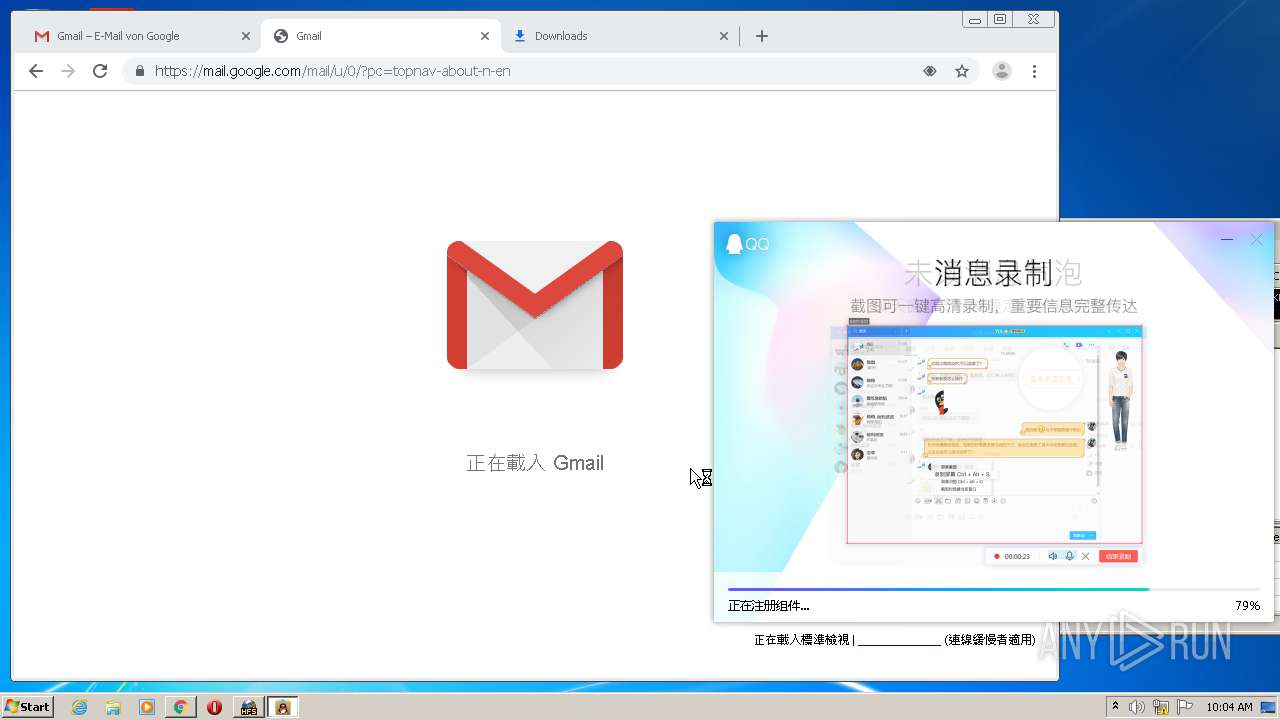Close the active Gmail tab
The image size is (1280, 720).
click(x=485, y=36)
